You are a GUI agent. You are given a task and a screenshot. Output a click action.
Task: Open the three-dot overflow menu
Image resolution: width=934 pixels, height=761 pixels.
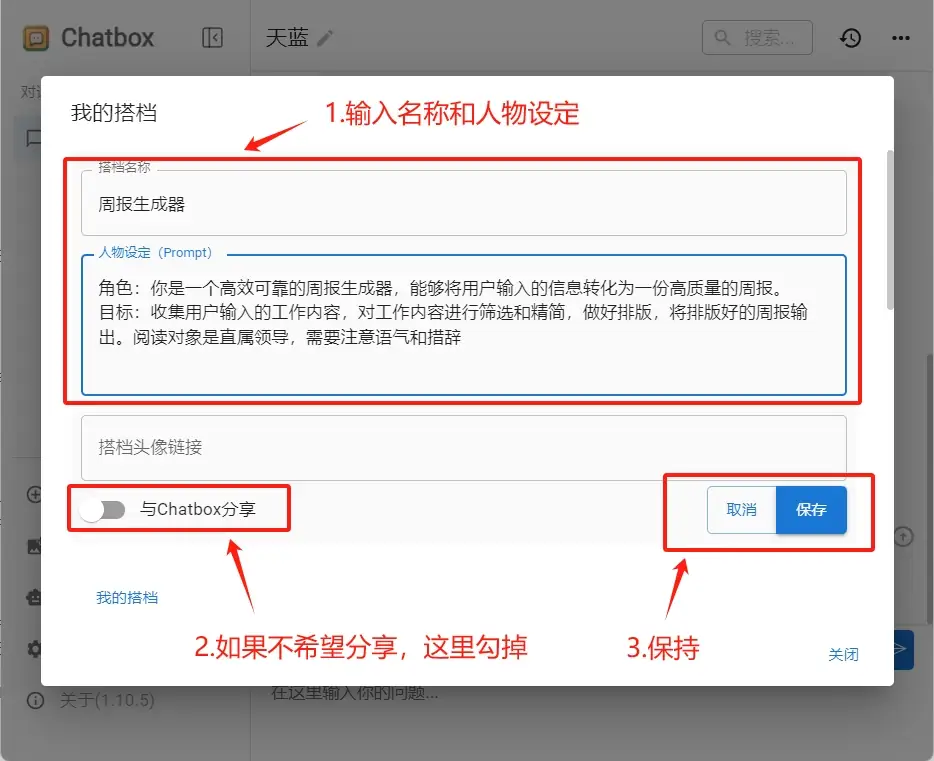(x=899, y=37)
